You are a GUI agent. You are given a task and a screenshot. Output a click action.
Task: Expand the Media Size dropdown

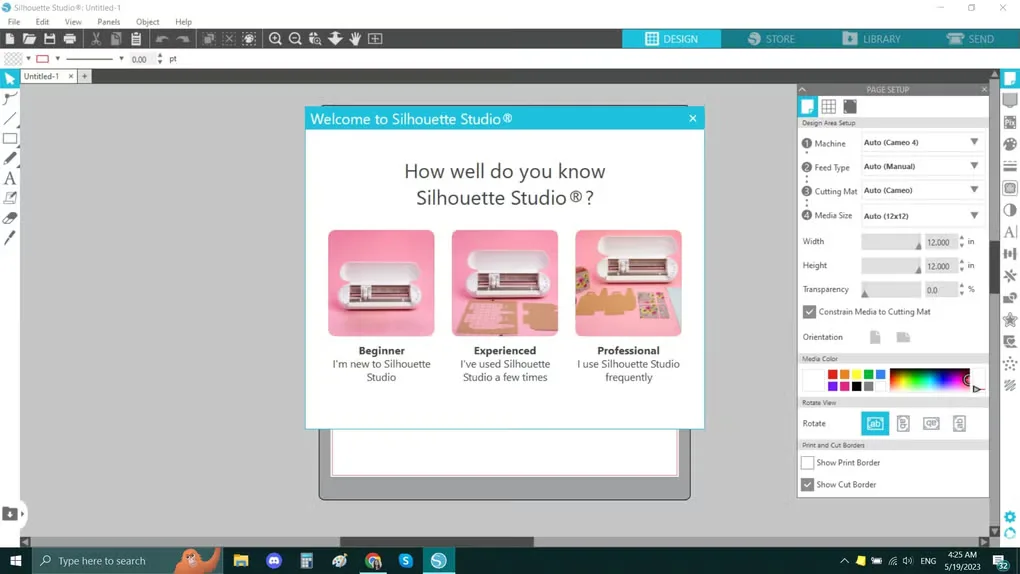[x=974, y=215]
